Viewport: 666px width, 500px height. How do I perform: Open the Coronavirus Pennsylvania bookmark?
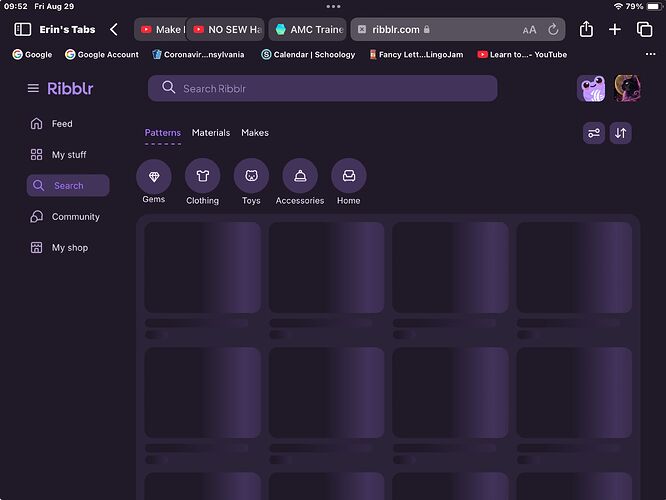coord(198,54)
